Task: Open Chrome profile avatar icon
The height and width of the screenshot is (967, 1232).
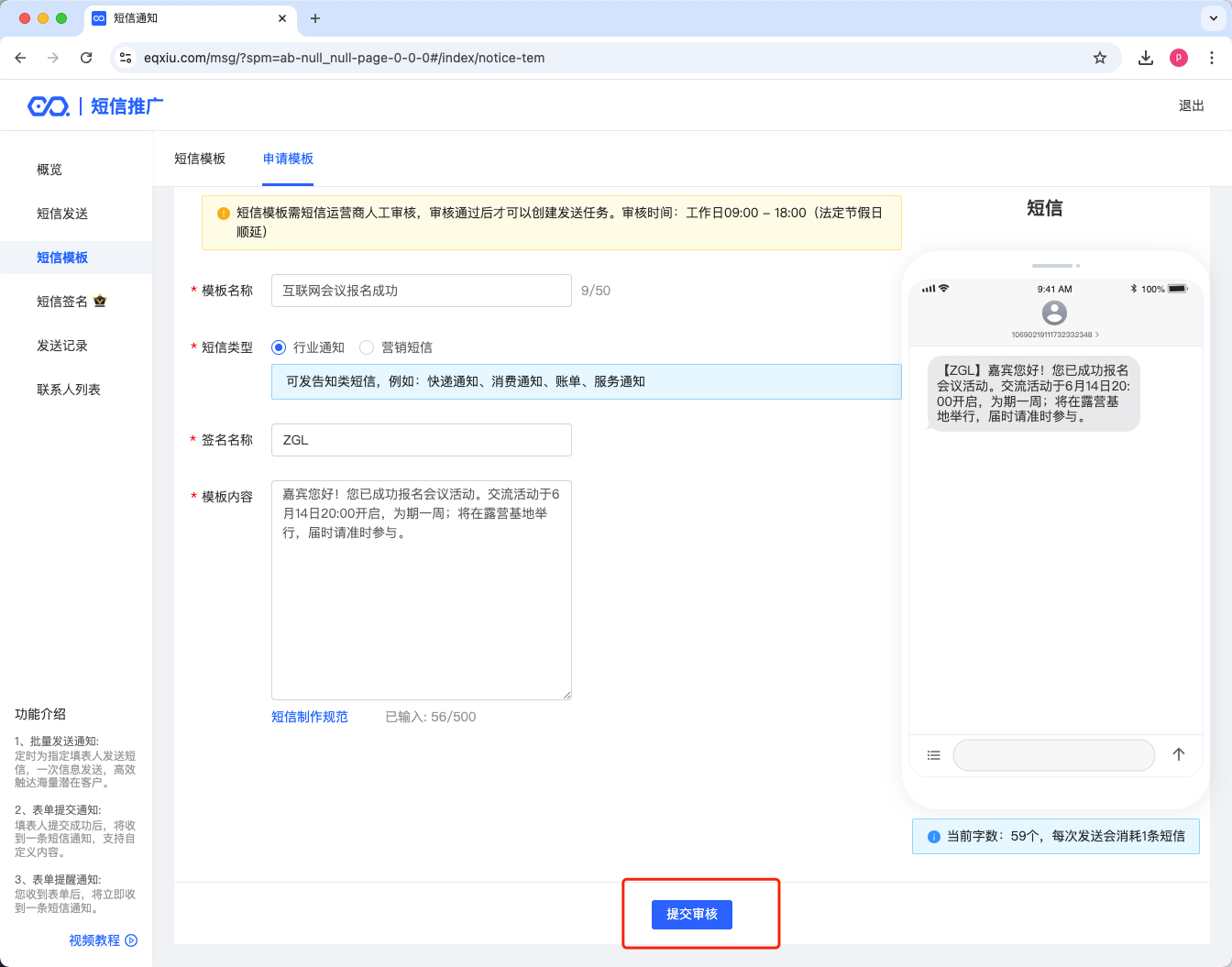Action: (1179, 58)
